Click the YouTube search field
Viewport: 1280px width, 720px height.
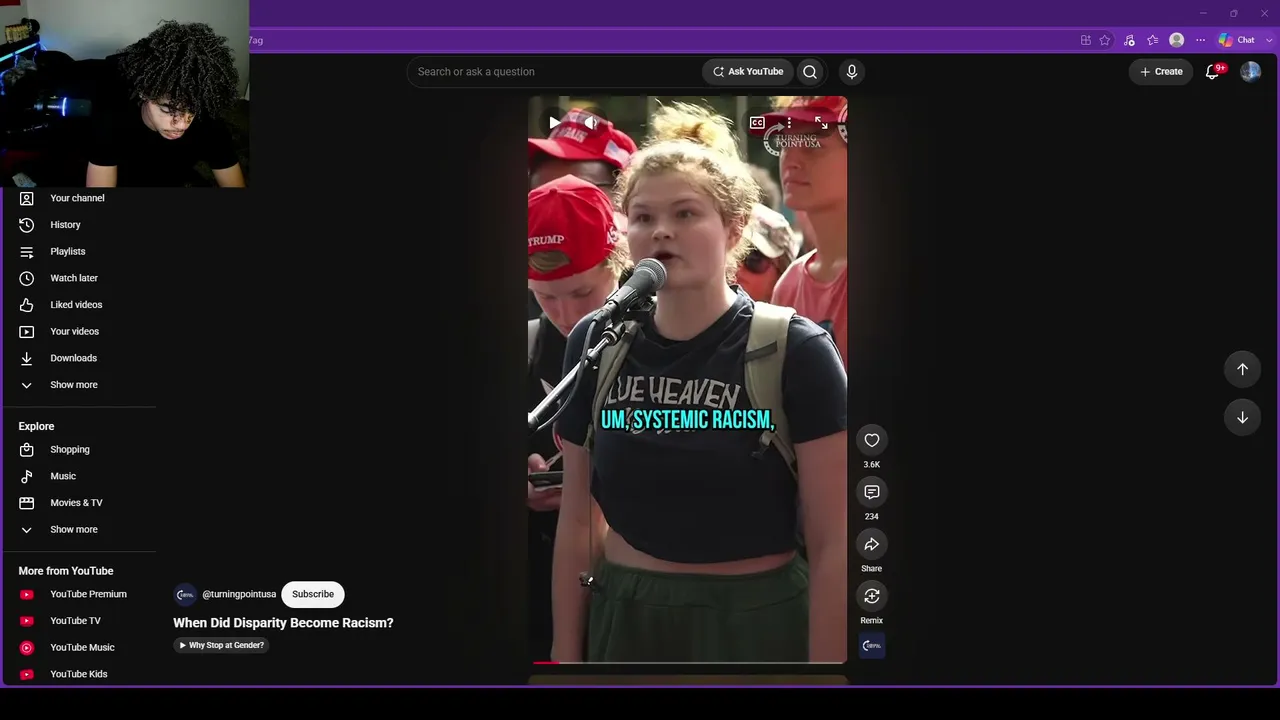[554, 72]
